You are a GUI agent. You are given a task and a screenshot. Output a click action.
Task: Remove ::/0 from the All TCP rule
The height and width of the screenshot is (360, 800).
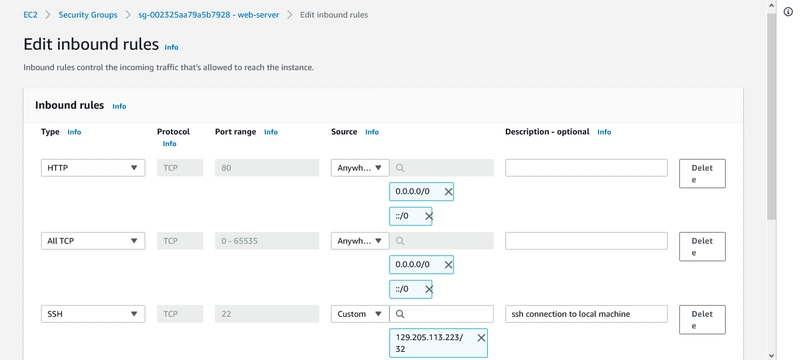(429, 289)
